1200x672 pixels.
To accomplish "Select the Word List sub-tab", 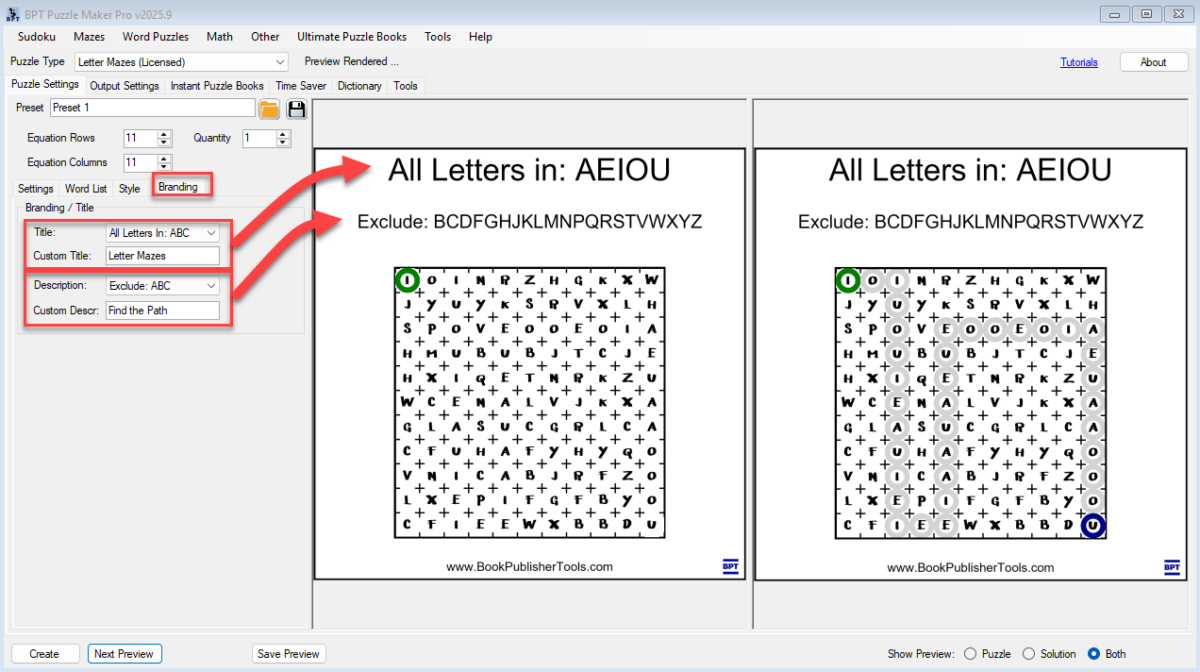I will pos(86,188).
